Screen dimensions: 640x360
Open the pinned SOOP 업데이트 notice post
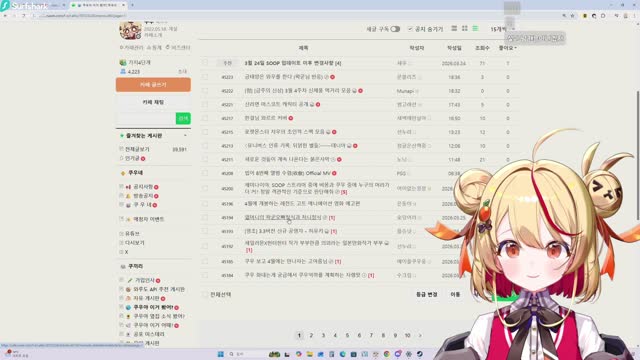tap(293, 63)
